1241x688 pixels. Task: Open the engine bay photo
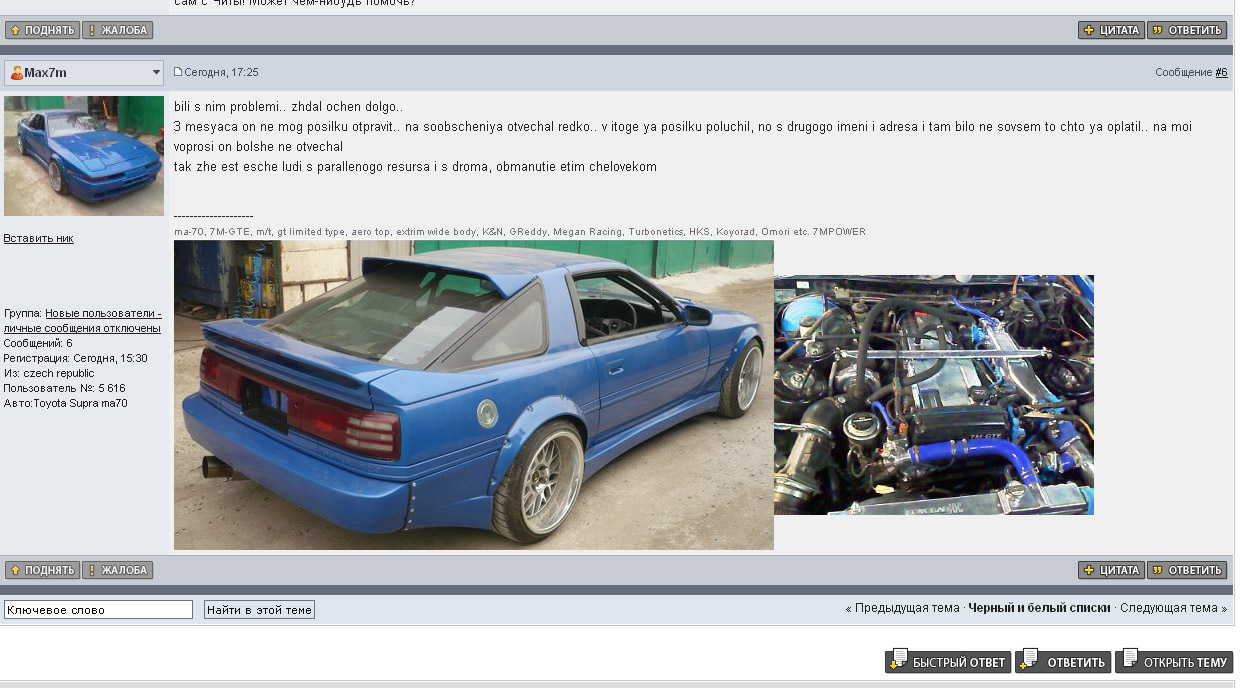tap(933, 395)
